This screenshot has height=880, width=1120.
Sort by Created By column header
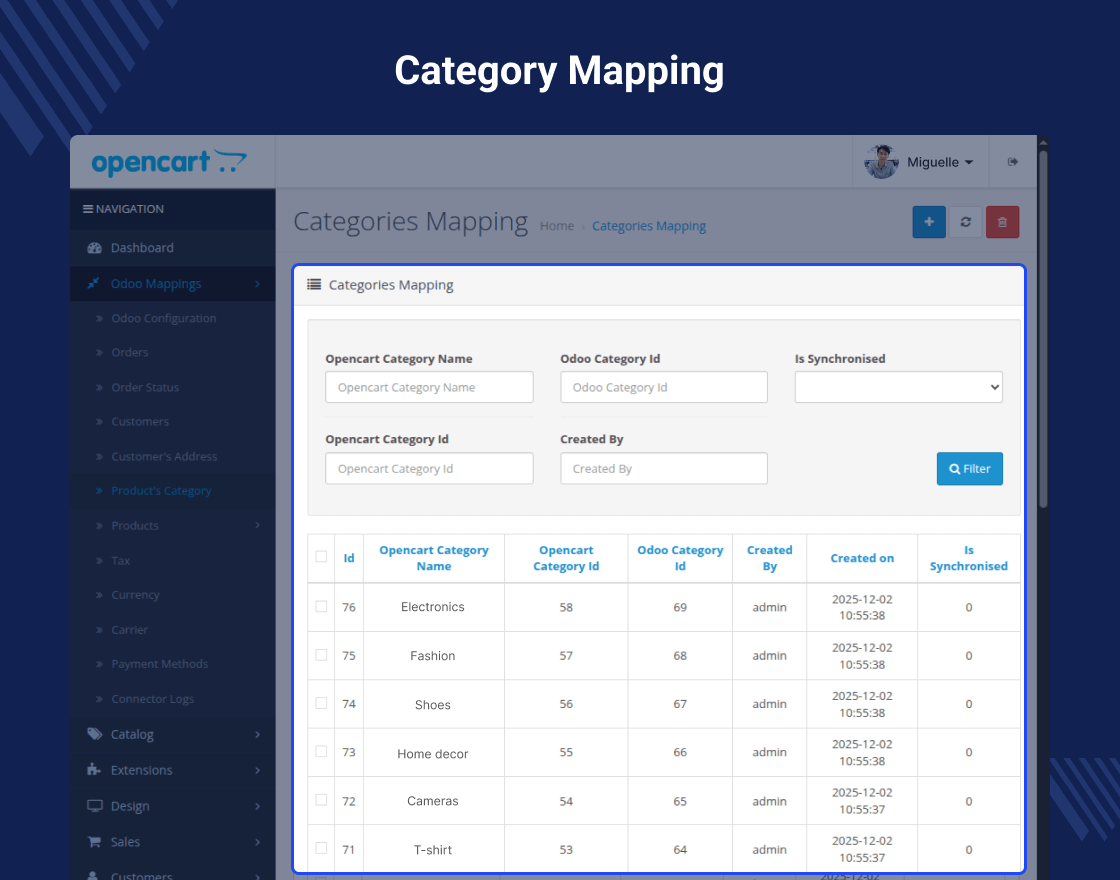point(769,558)
